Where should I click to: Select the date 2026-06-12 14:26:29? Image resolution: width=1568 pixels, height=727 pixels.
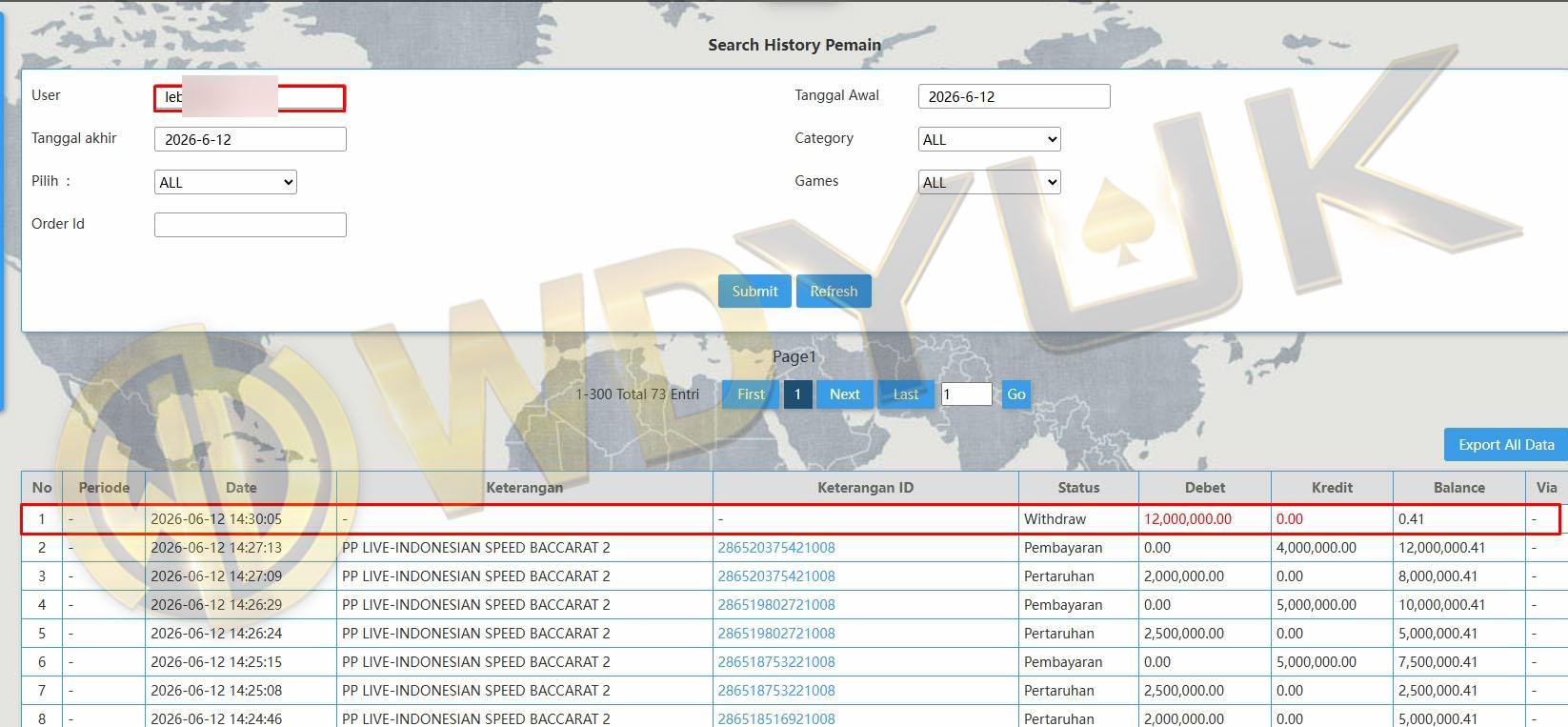click(216, 605)
